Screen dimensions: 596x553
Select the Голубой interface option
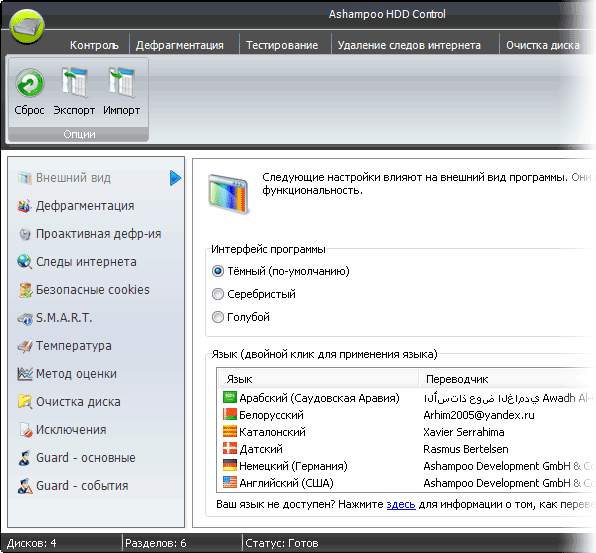pos(241,317)
